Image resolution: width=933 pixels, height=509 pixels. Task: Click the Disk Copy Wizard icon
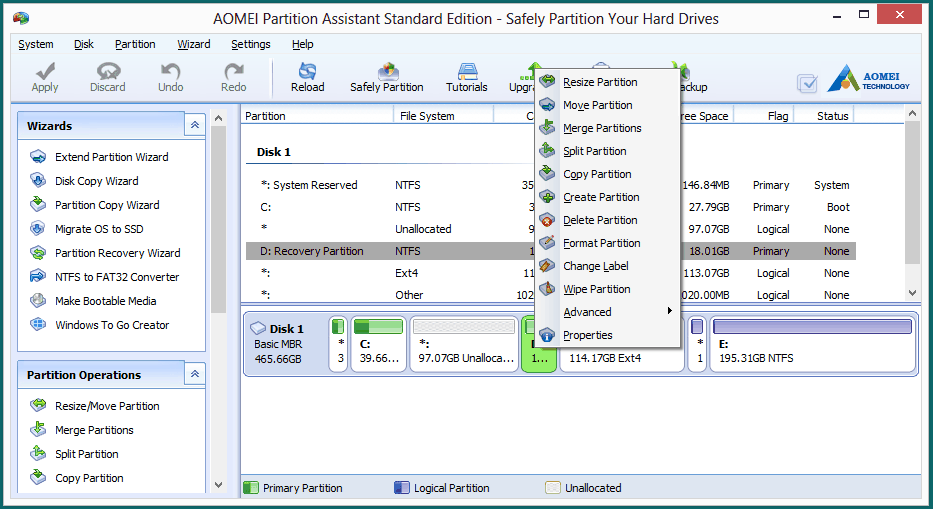(38, 180)
